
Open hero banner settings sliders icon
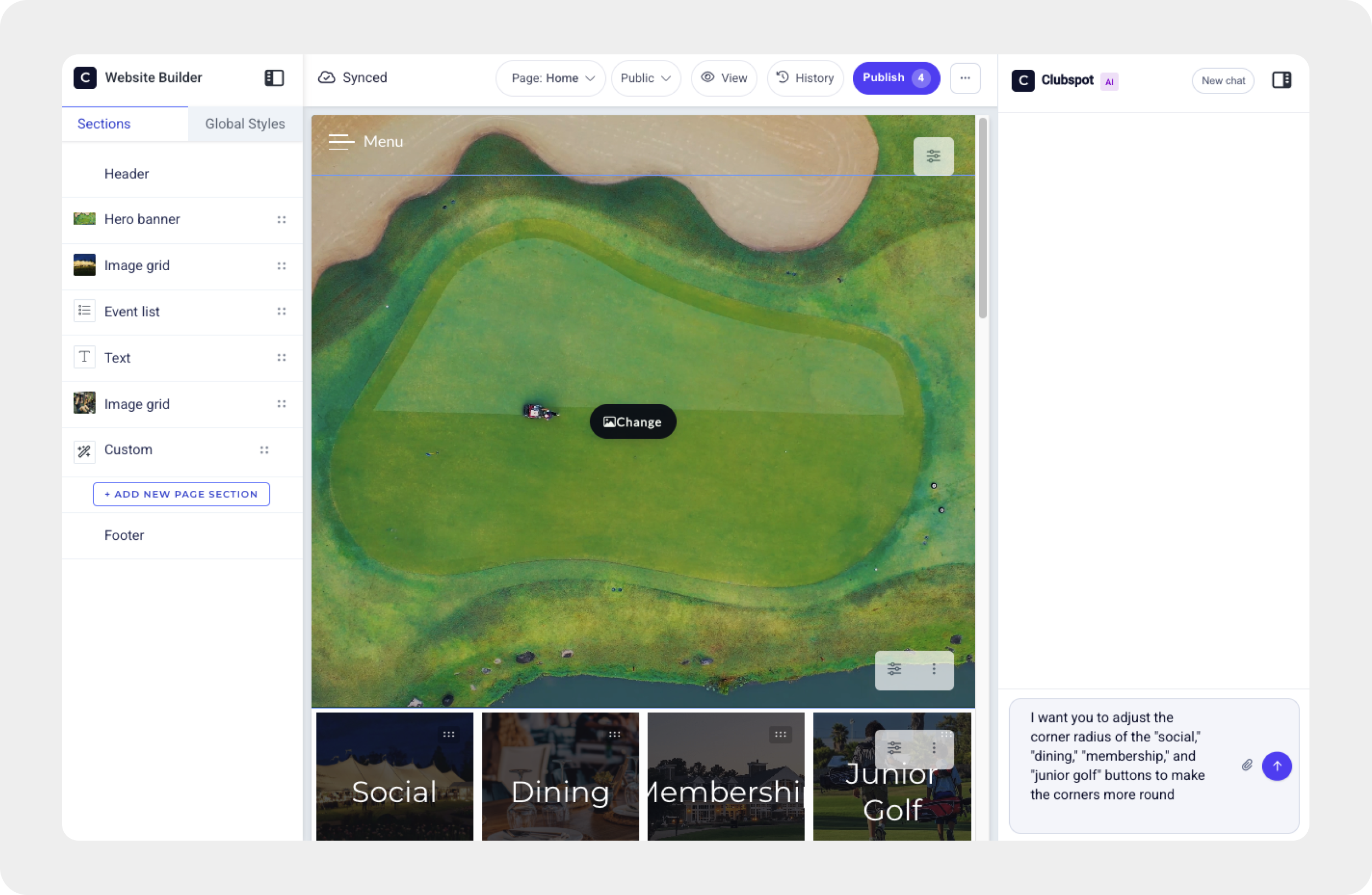(894, 669)
